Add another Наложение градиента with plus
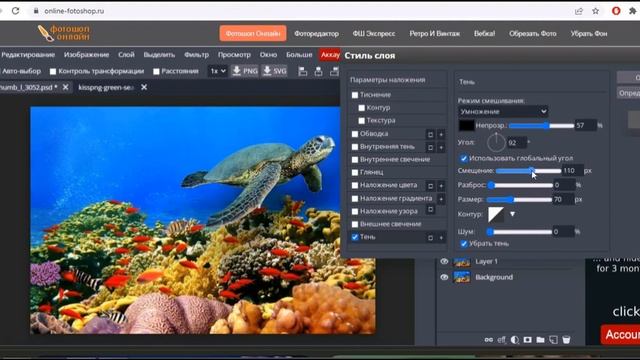The width and height of the screenshot is (640, 360). [441, 199]
